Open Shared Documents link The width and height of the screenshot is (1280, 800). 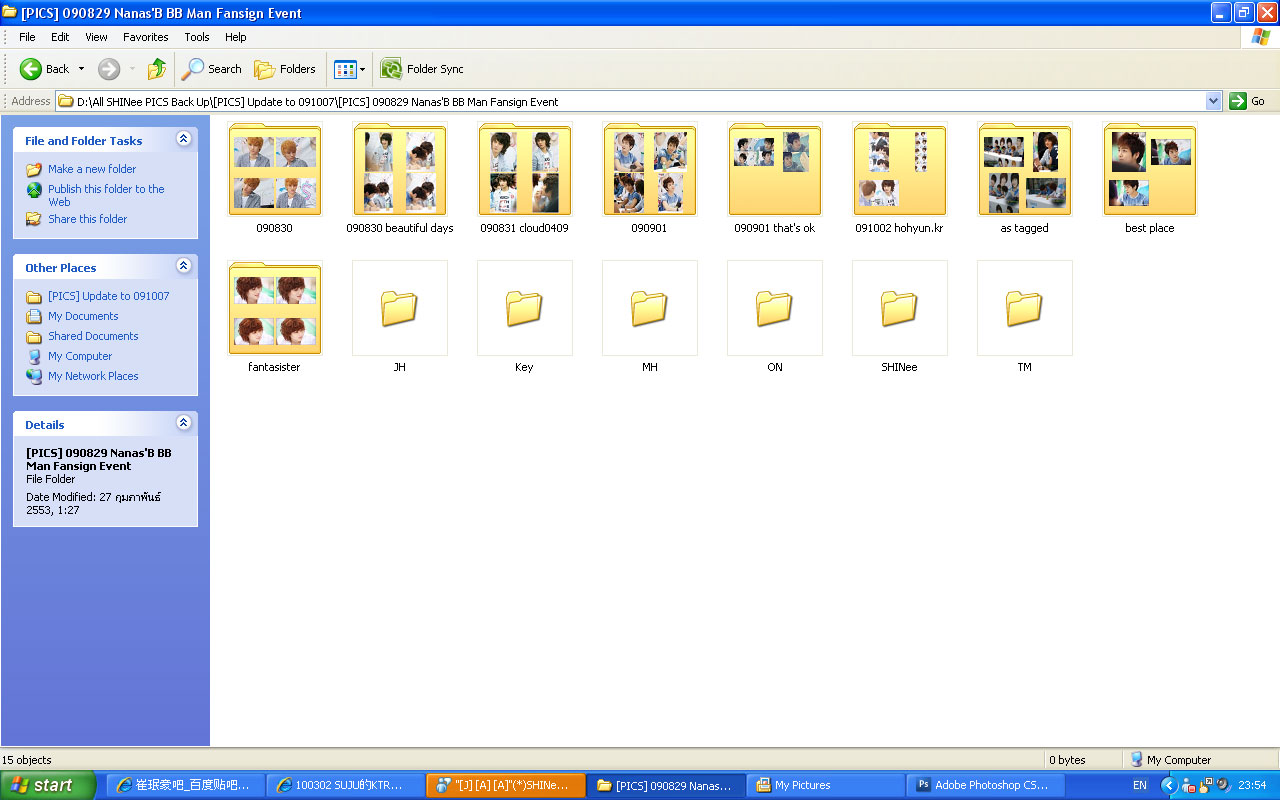coord(93,336)
